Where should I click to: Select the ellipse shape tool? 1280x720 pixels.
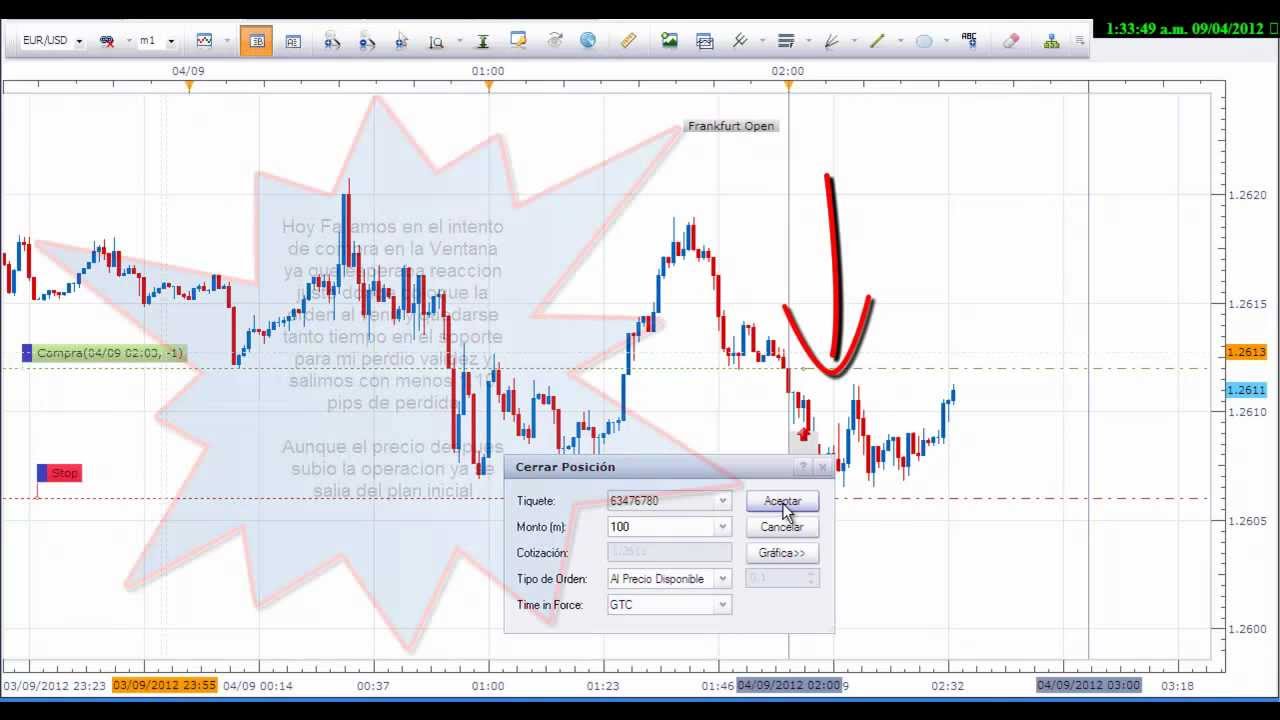coord(924,41)
